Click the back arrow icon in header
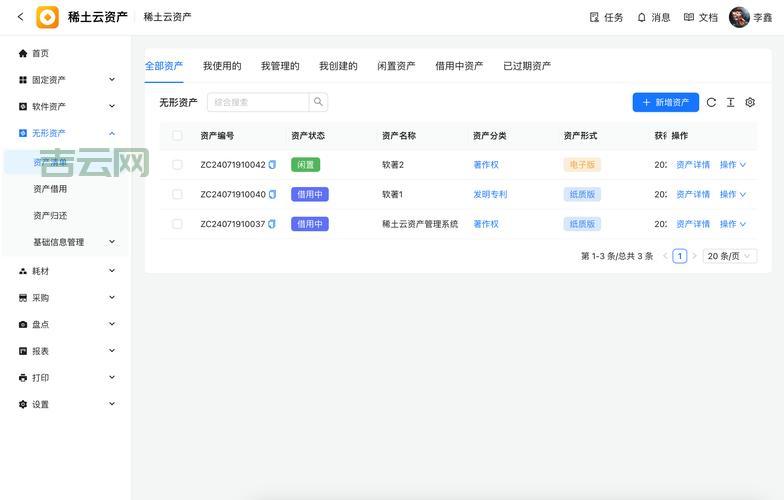This screenshot has width=784, height=500. [20, 16]
